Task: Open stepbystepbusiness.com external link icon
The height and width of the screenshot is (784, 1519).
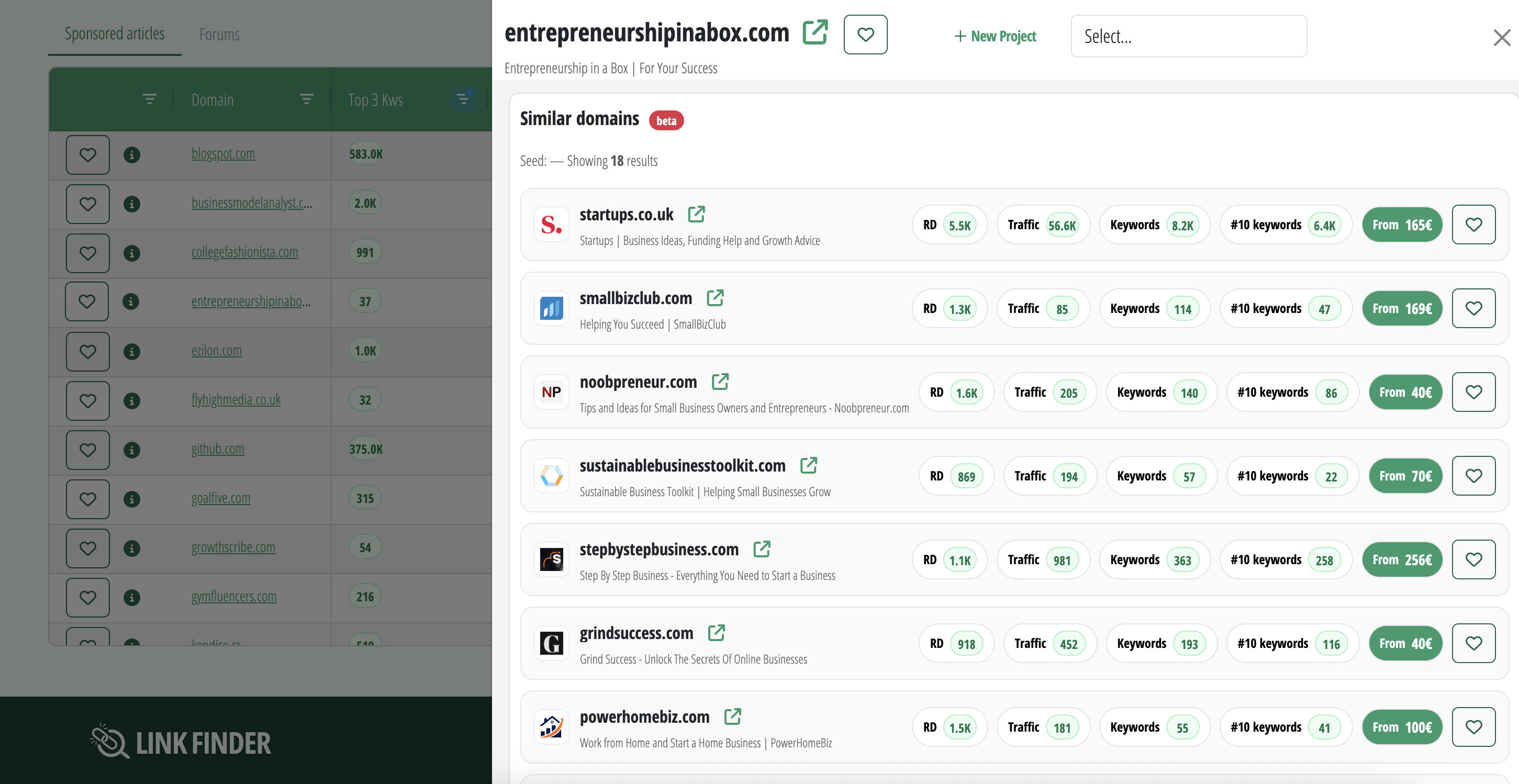Action: (762, 549)
